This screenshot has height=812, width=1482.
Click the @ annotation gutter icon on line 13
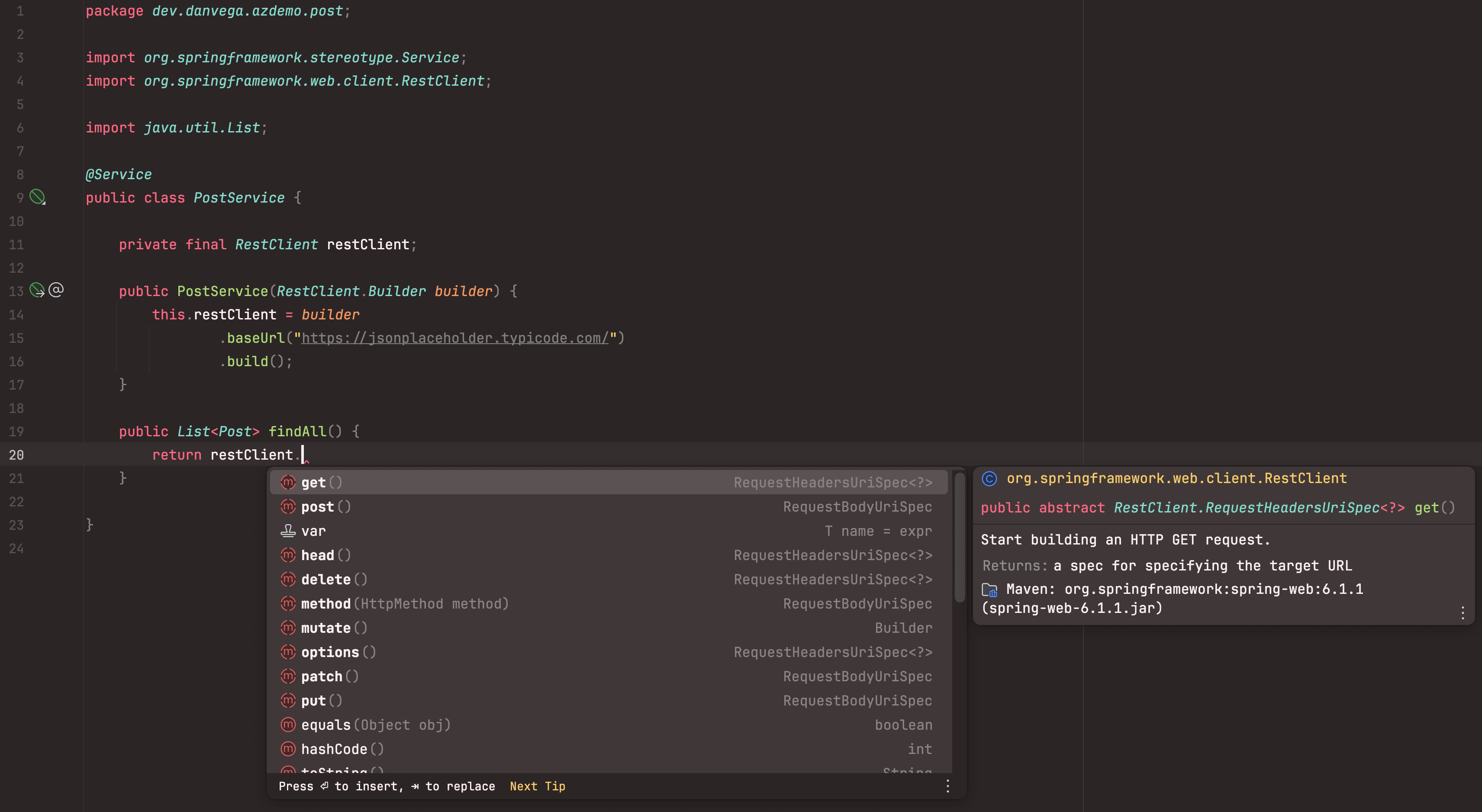click(x=56, y=290)
